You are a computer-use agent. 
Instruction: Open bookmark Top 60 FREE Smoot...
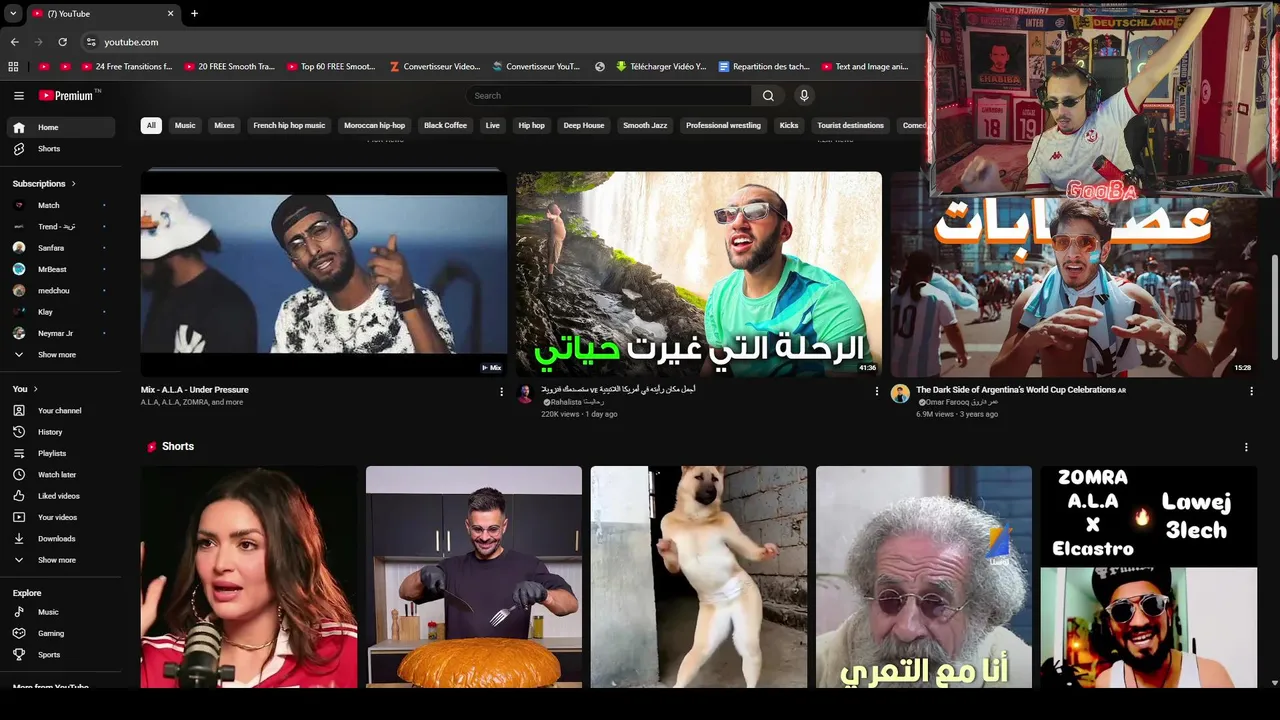(x=330, y=66)
